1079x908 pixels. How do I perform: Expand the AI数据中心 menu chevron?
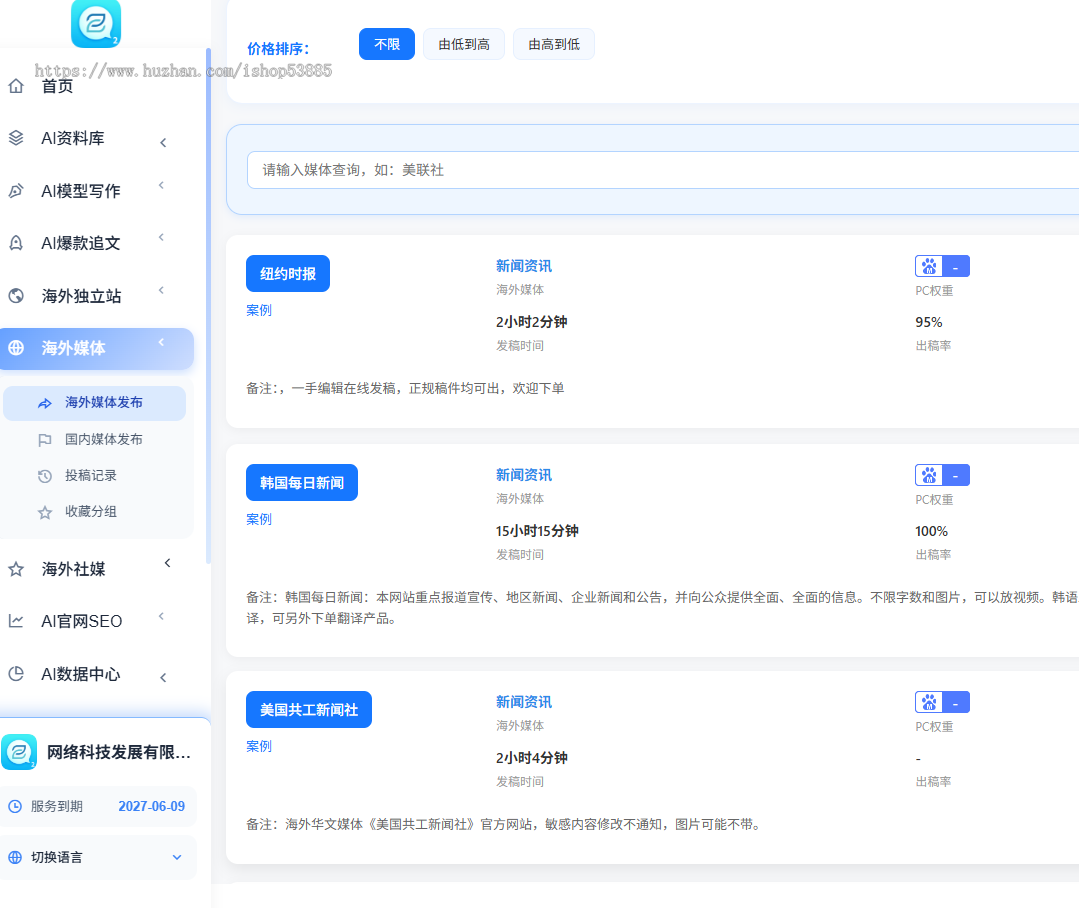[x=163, y=678]
